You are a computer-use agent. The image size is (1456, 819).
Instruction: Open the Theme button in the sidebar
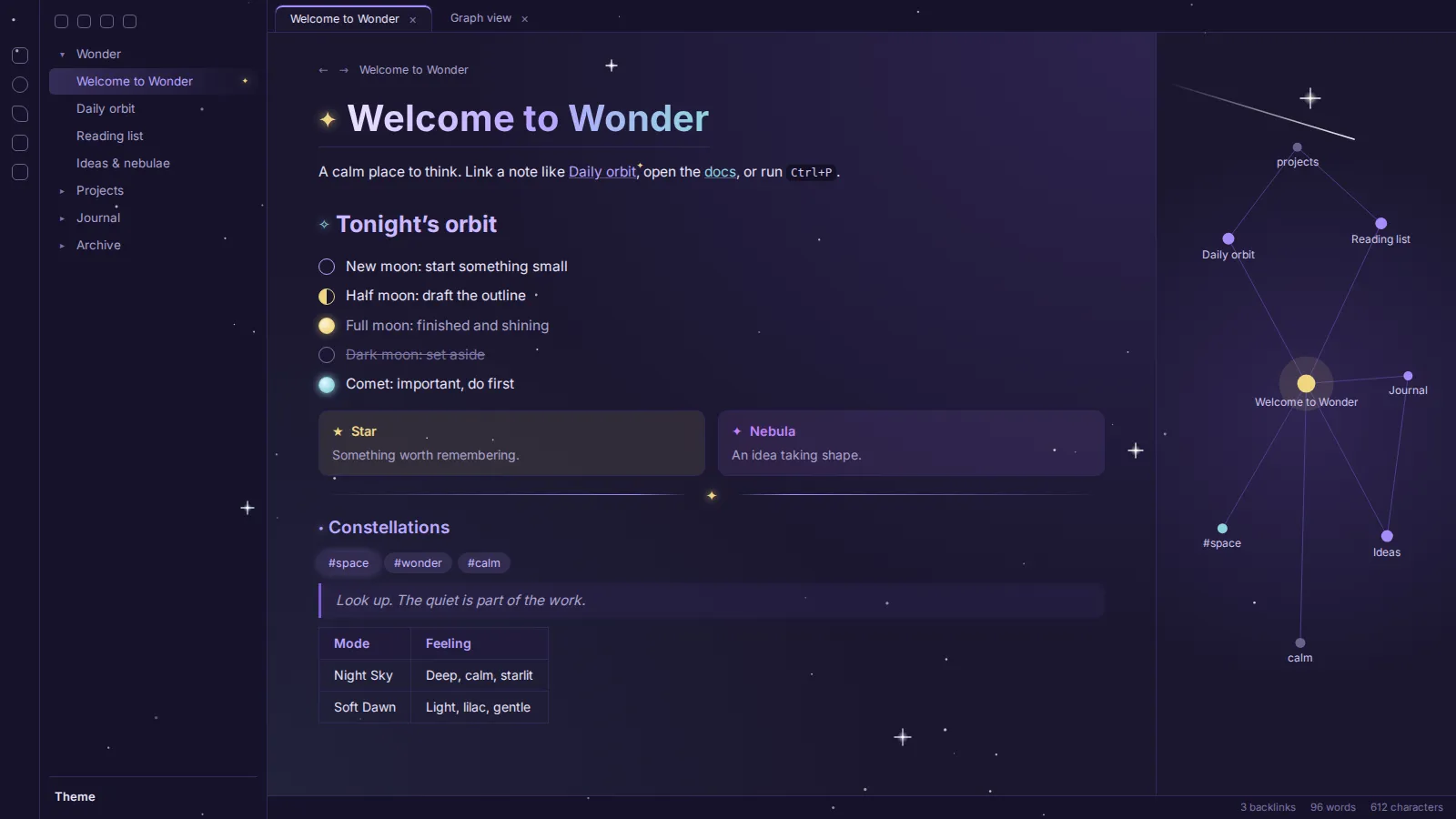pos(75,797)
